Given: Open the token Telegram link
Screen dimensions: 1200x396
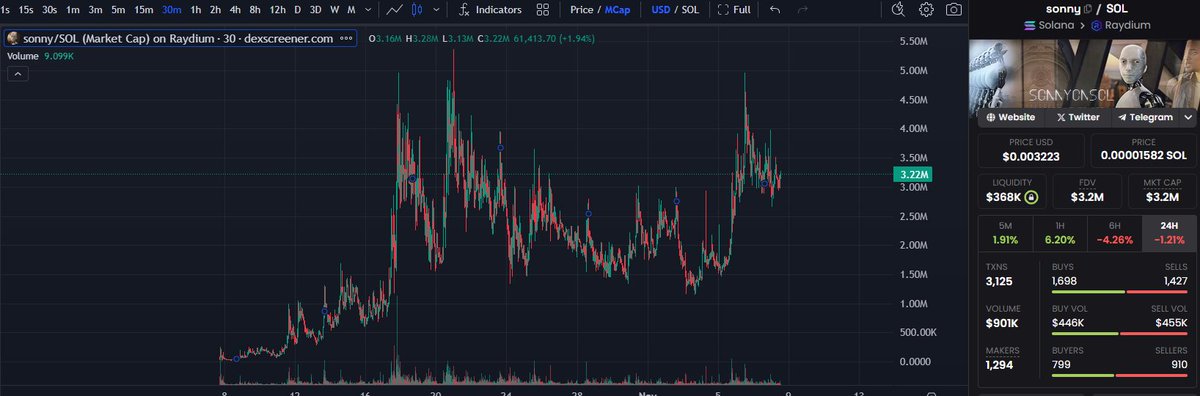Looking at the screenshot, I should [1144, 117].
